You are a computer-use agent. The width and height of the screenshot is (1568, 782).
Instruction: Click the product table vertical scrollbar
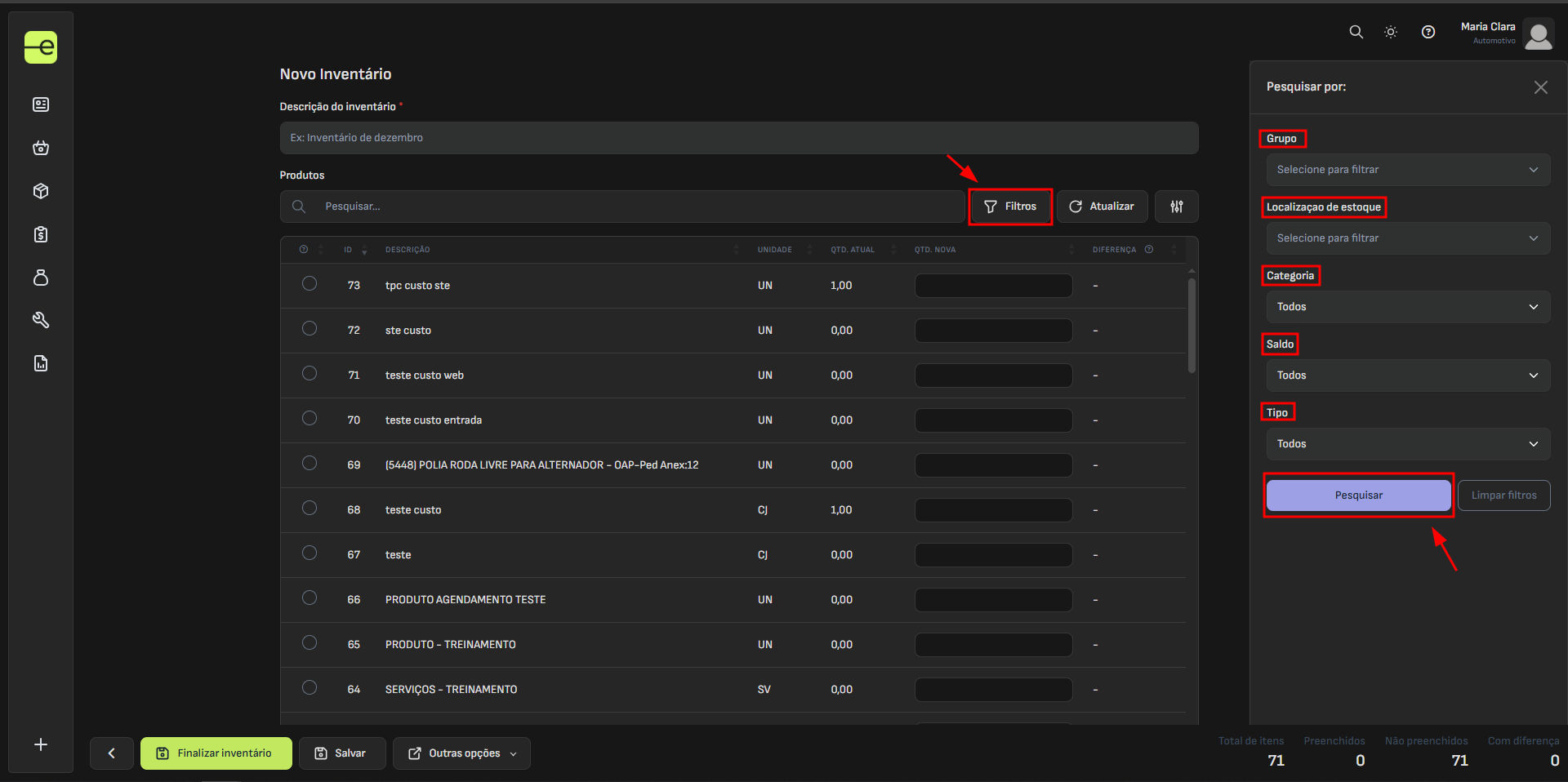tap(1192, 327)
